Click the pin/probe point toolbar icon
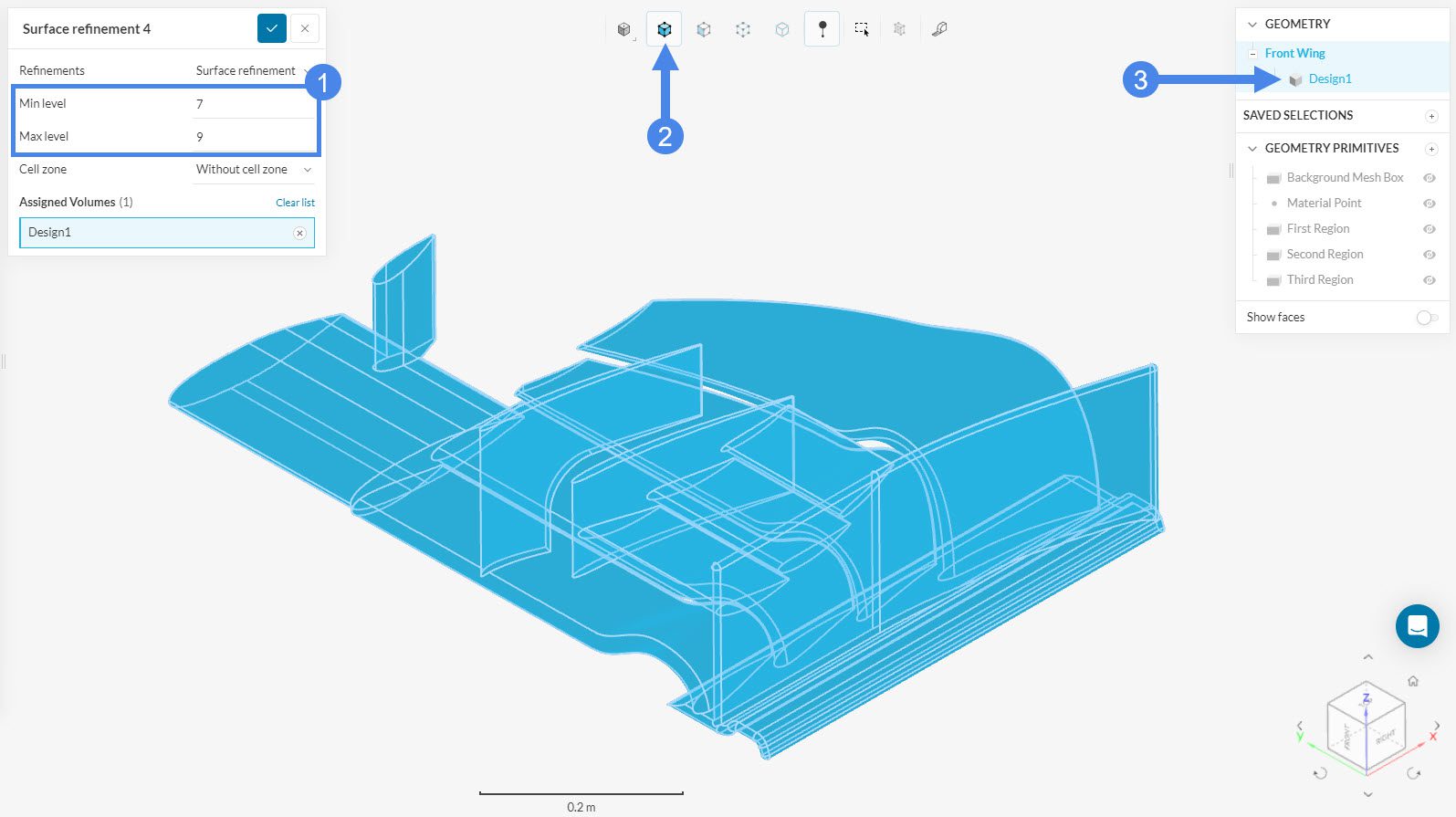1456x817 pixels. 822,29
